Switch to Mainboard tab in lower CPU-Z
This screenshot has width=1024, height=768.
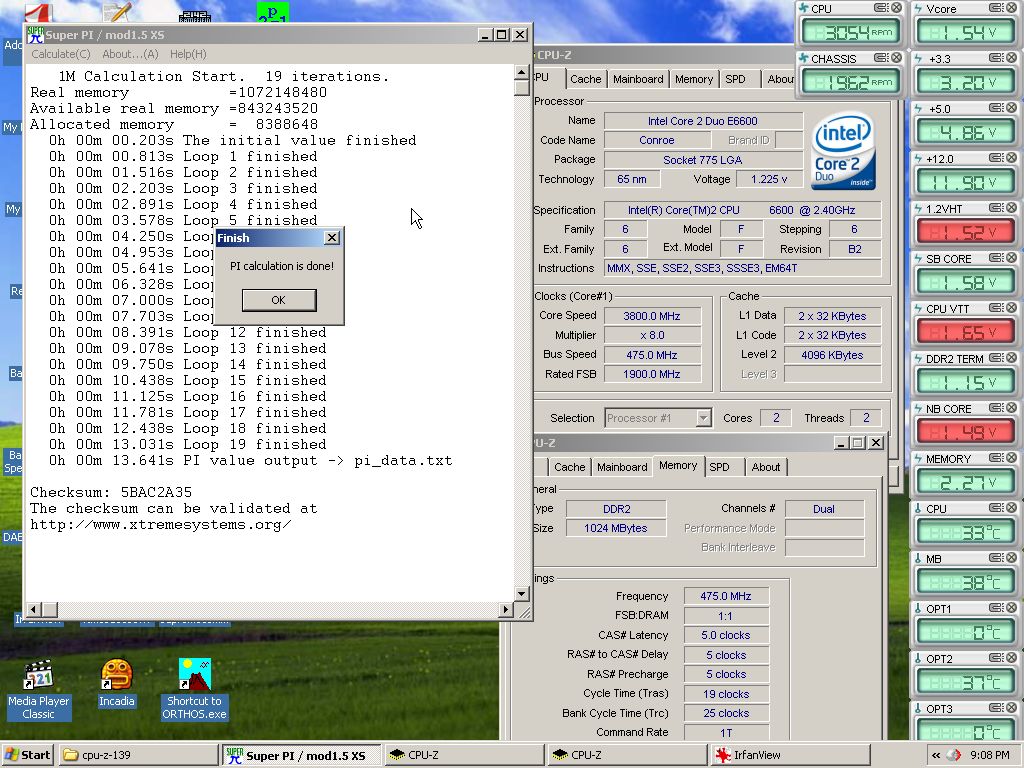point(622,467)
